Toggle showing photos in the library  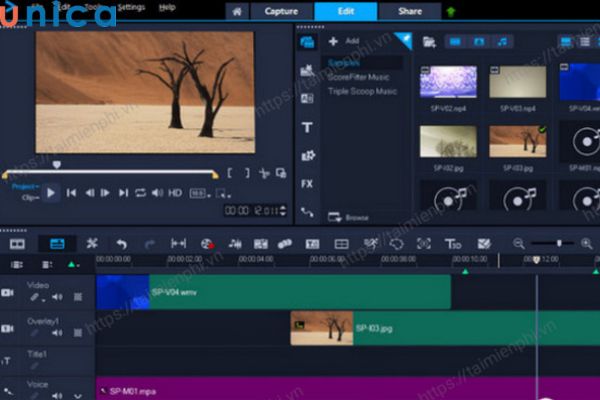tap(479, 42)
